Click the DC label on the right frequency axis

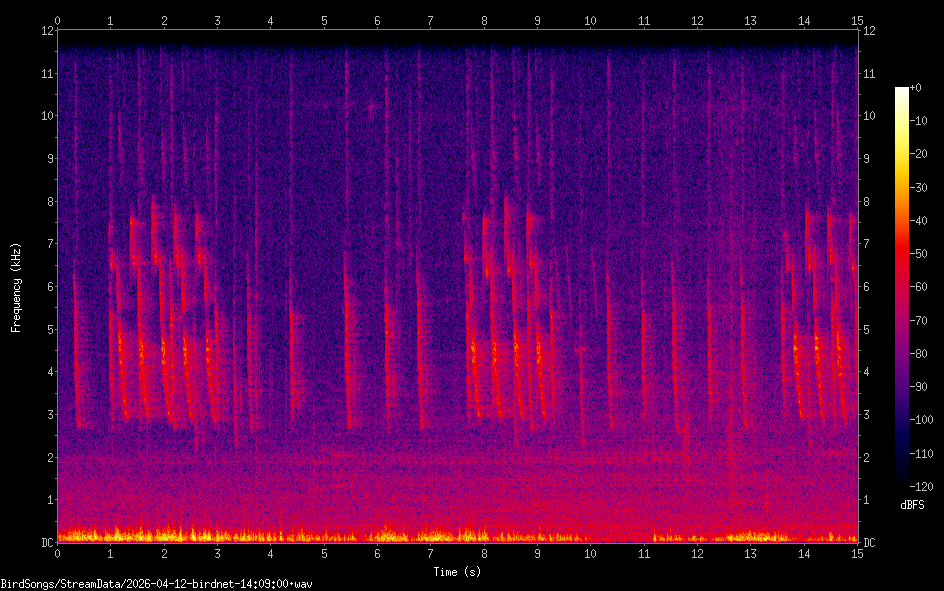coord(870,543)
